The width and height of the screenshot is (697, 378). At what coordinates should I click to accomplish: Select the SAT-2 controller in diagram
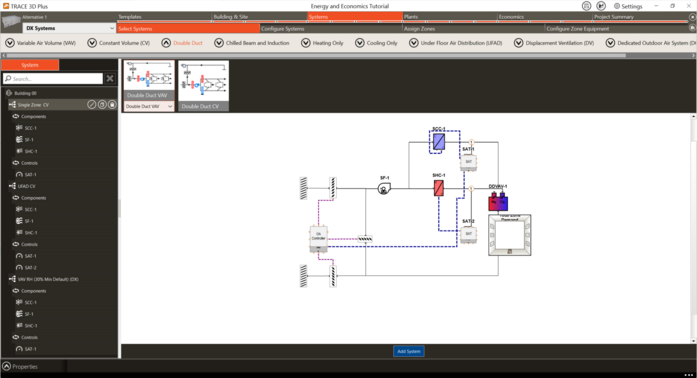click(x=469, y=234)
